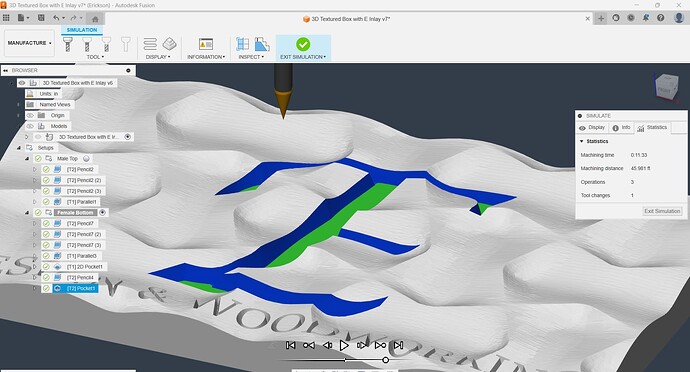Open the Help question mark icon
690x372 pixels.
click(660, 18)
